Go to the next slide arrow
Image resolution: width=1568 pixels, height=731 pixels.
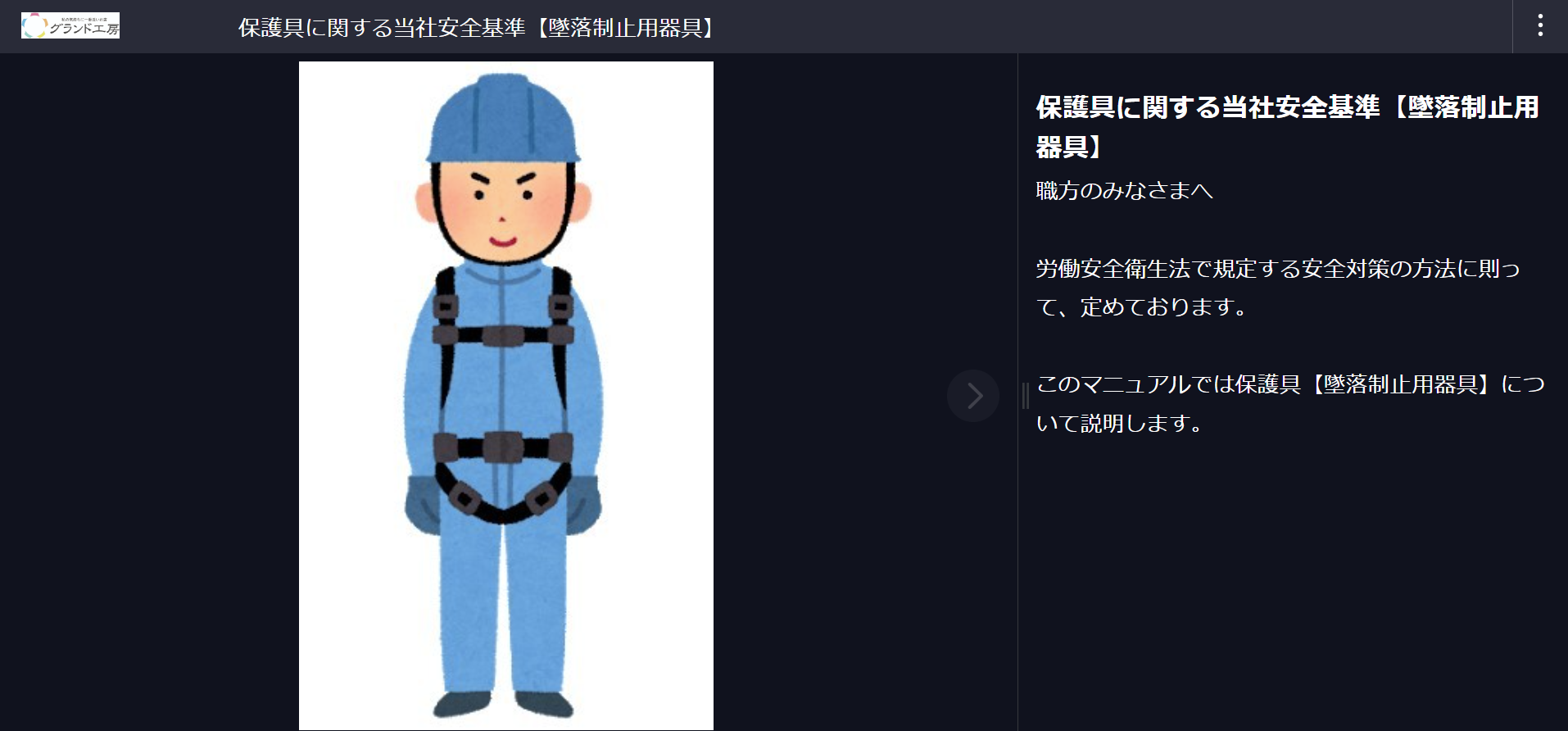pos(973,396)
